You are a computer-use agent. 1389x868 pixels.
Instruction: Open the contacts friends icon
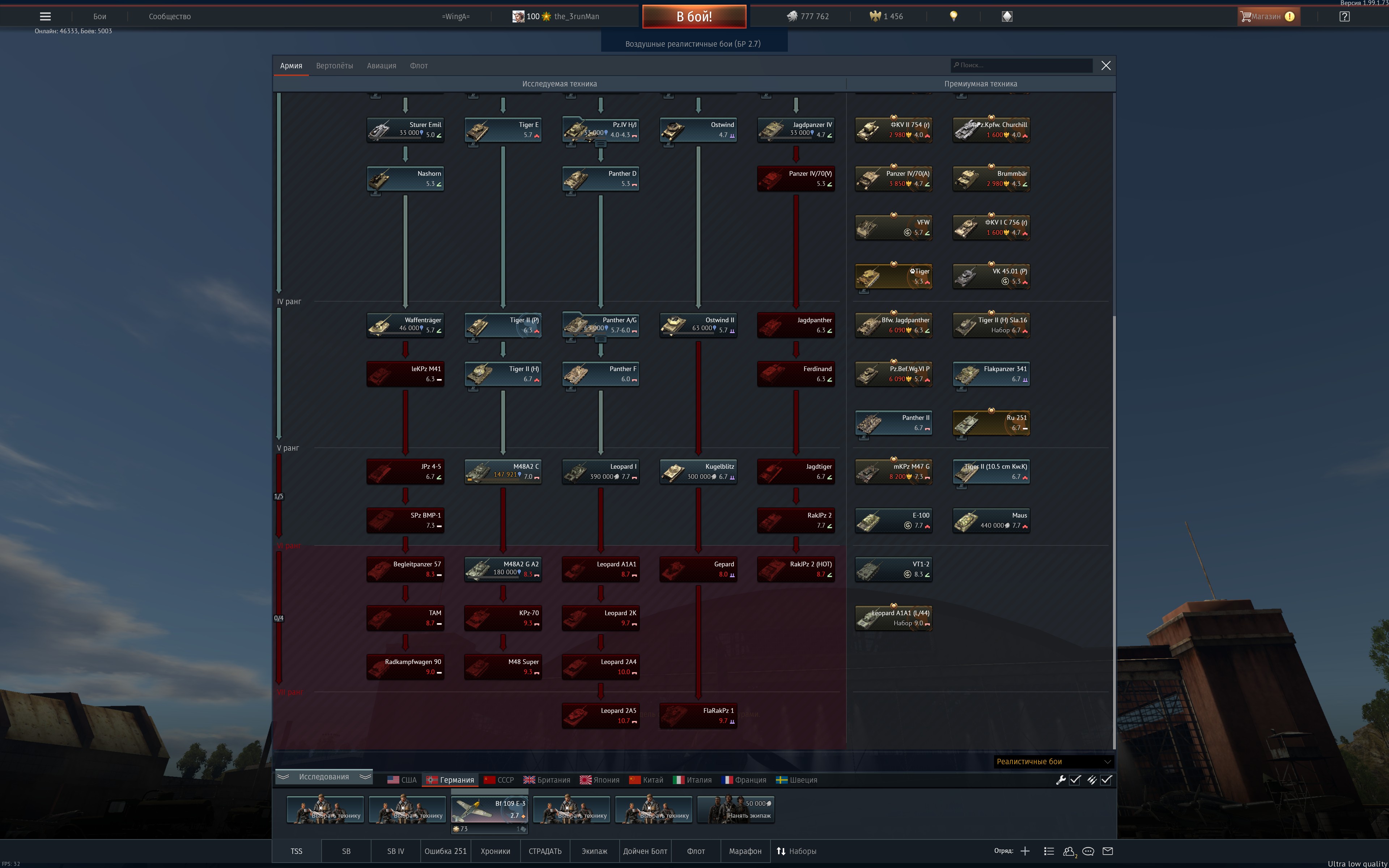point(1069,852)
